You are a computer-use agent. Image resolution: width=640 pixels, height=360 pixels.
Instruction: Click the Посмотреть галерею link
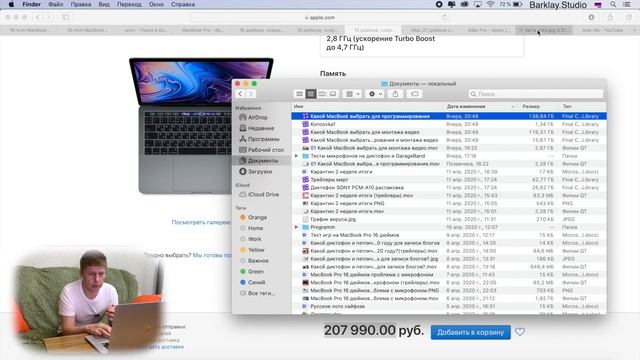pos(201,222)
